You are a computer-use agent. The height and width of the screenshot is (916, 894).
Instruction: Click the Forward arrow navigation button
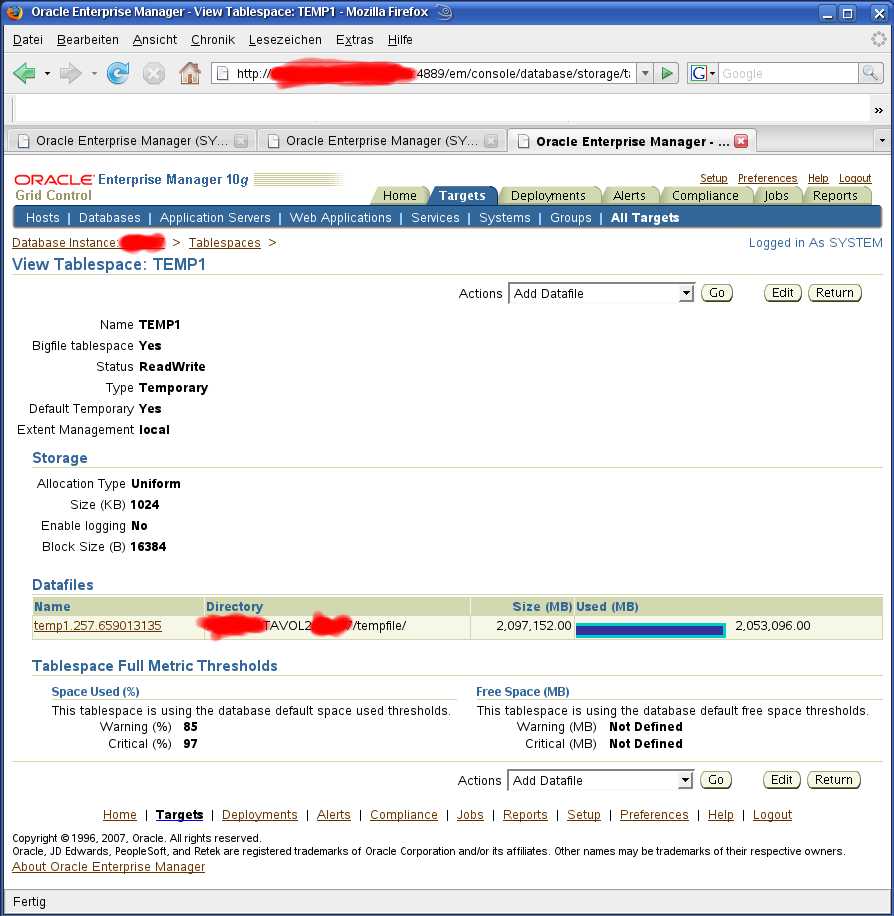(71, 74)
